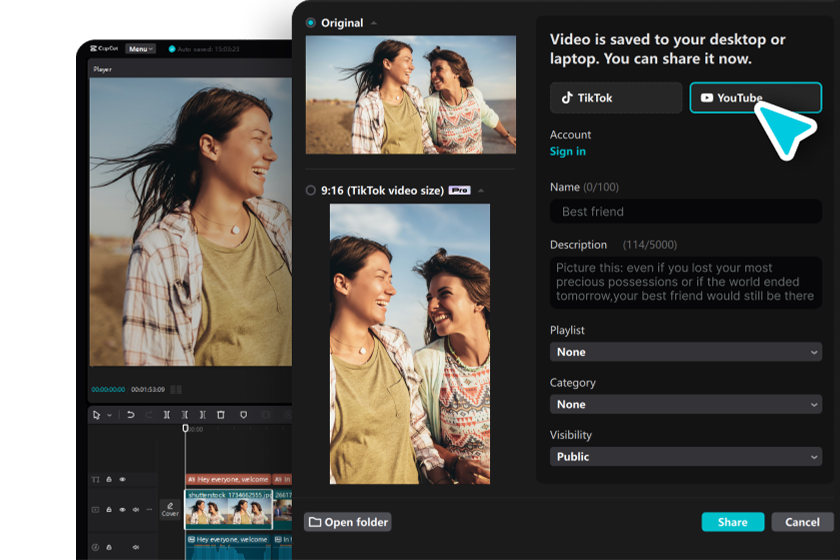This screenshot has height=560, width=840.
Task: Click the Cover edit button
Action: 170,510
